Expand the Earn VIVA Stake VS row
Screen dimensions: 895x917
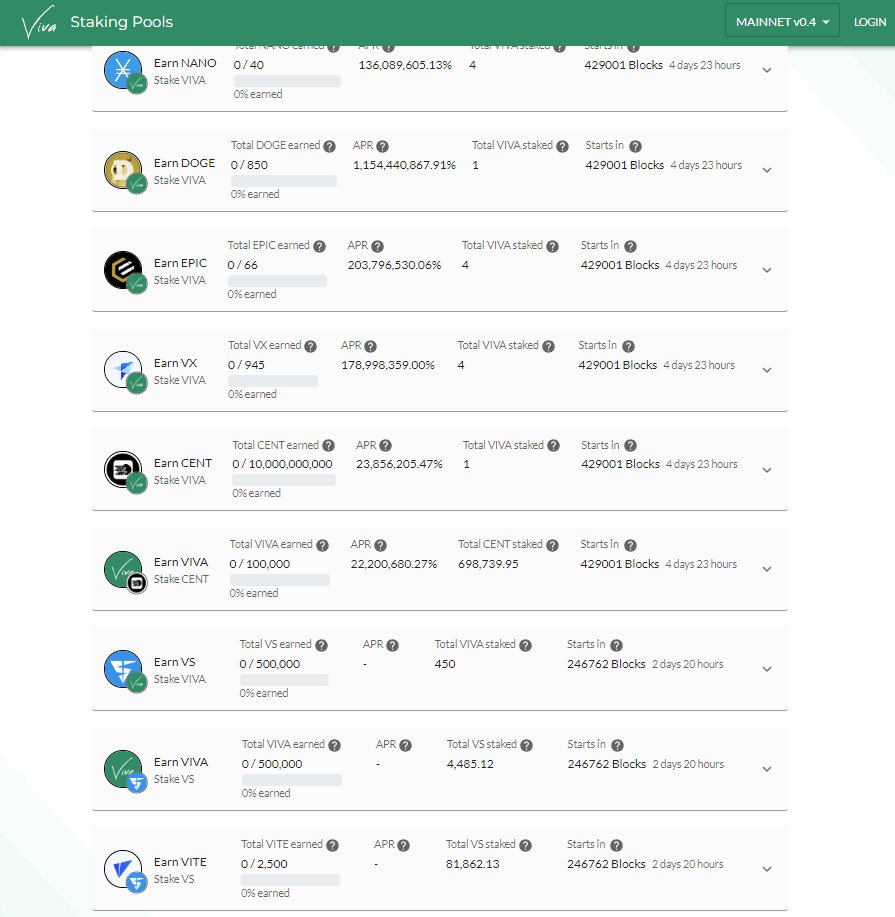(x=767, y=769)
